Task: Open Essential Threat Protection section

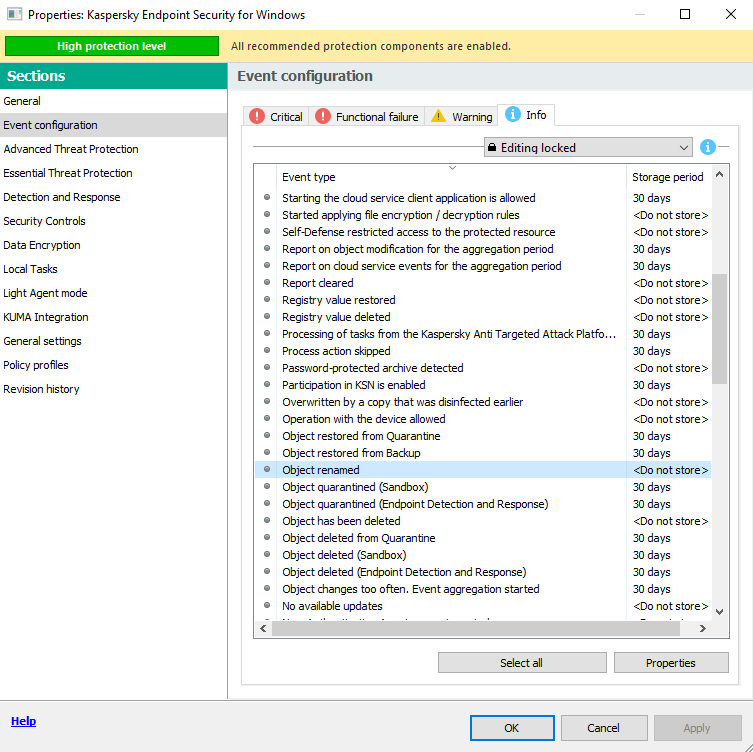Action: click(113, 173)
